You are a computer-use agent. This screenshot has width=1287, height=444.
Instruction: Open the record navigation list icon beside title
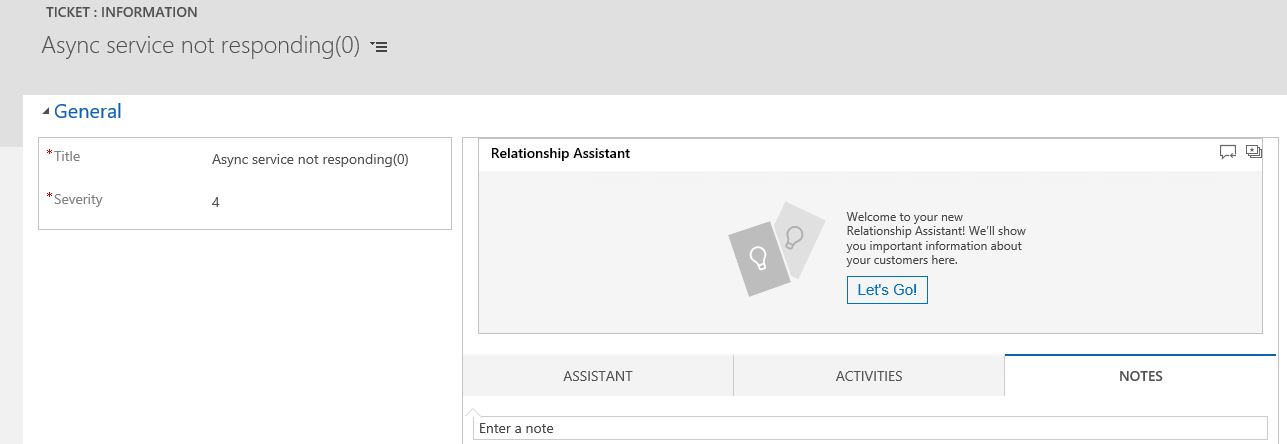[x=379, y=47]
